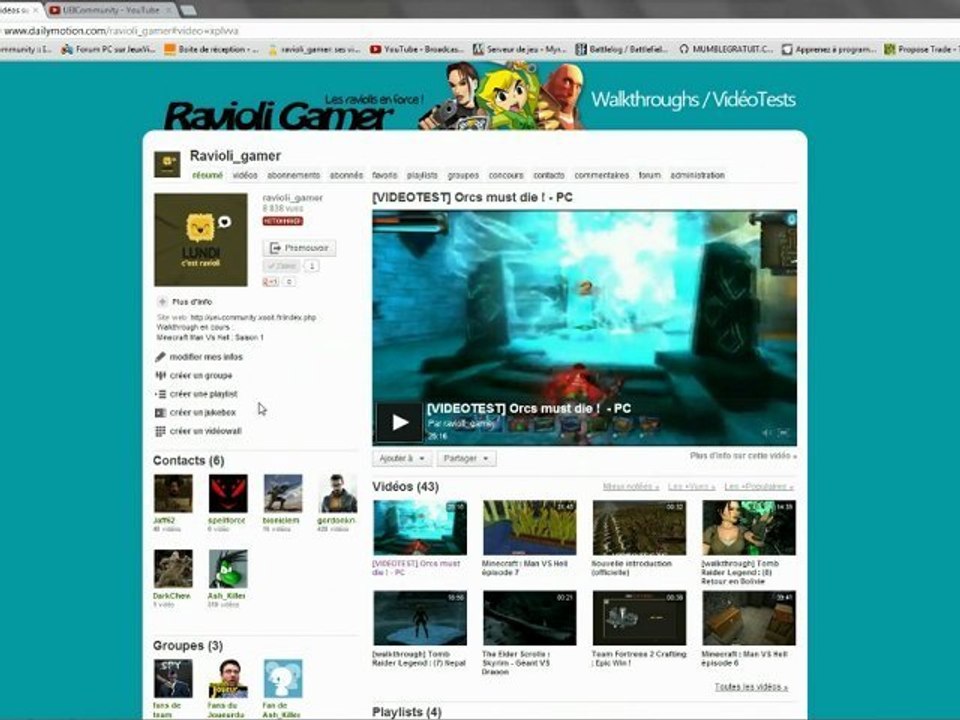
Task: Expand Plus d'info plus icon
Action: (x=162, y=302)
